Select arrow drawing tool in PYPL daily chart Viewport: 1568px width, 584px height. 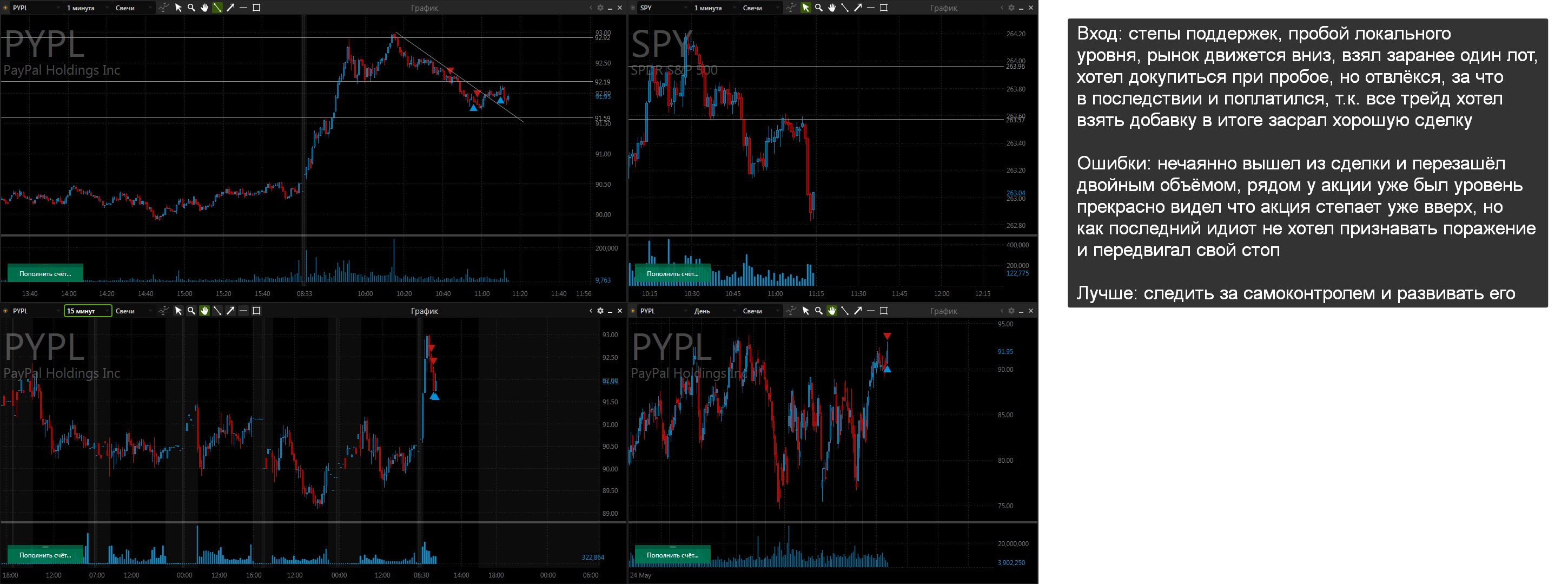[x=858, y=311]
